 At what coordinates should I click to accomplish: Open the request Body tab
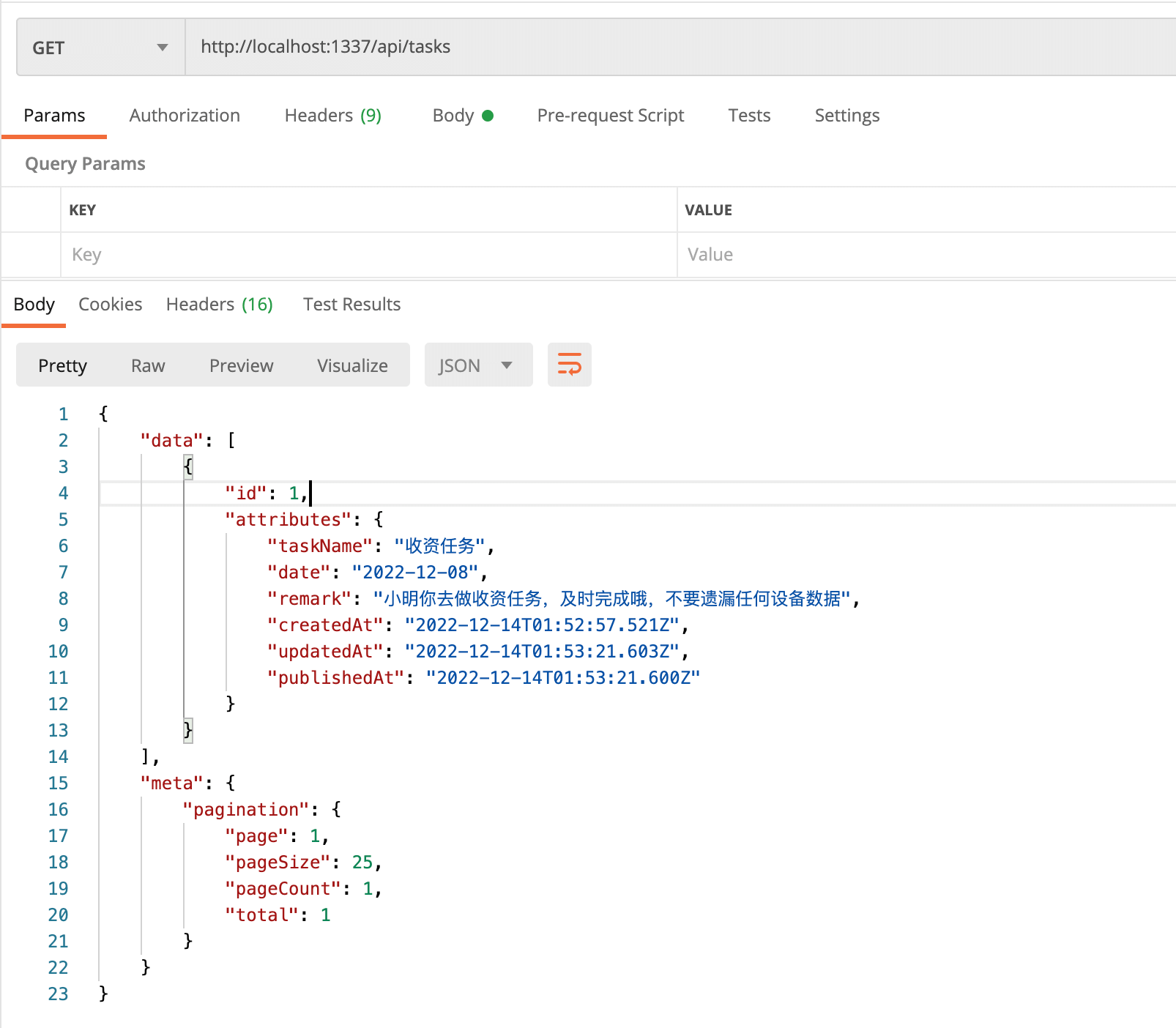(463, 116)
